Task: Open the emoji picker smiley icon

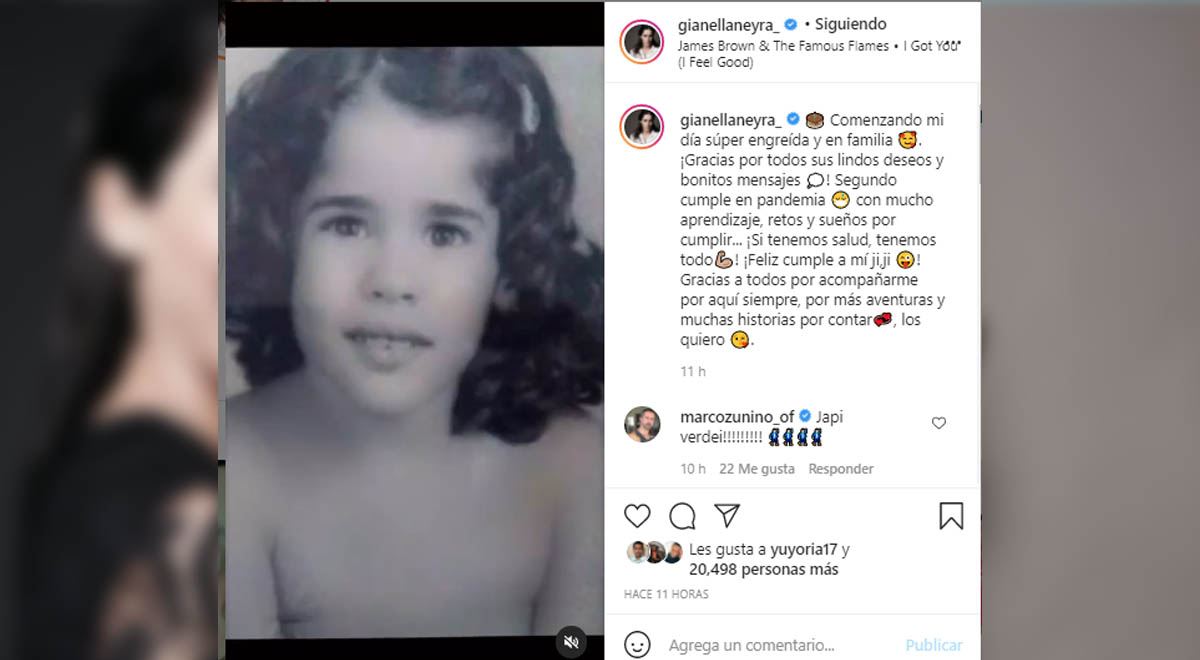Action: coord(637,644)
